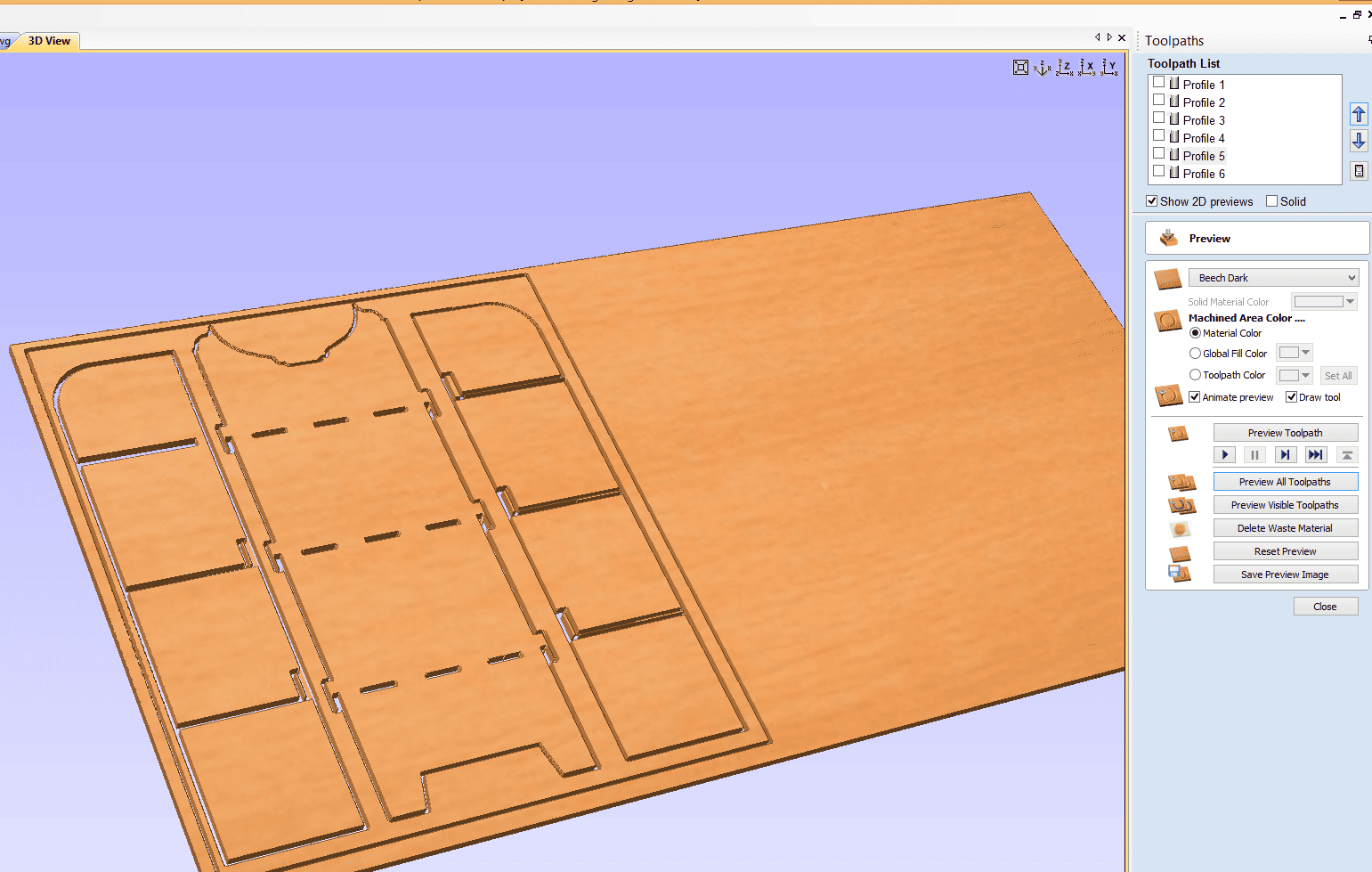Image resolution: width=1372 pixels, height=872 pixels.
Task: Open the Toolpath Color picker dropdown
Action: coord(1294,376)
